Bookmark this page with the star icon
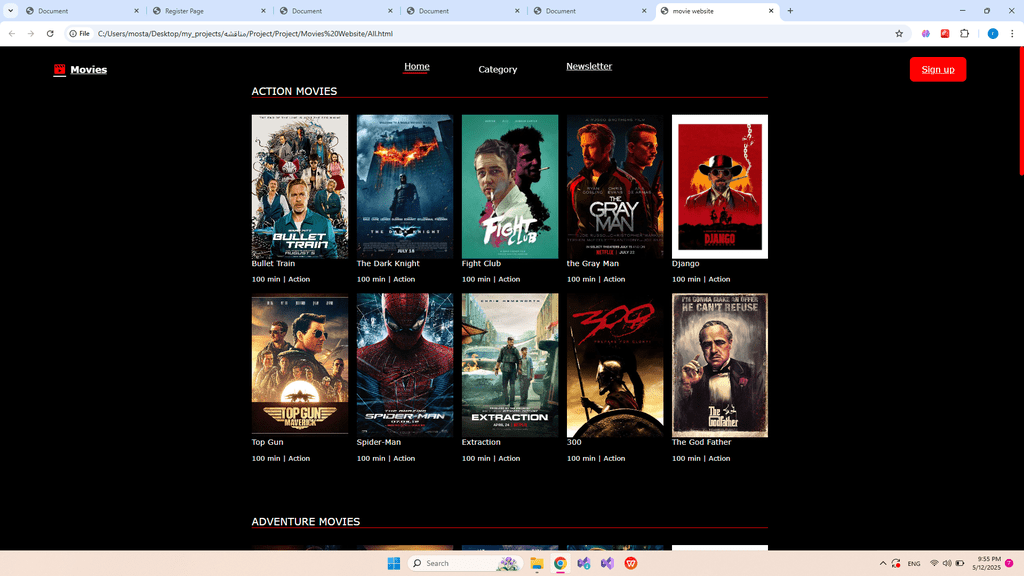 [x=899, y=33]
